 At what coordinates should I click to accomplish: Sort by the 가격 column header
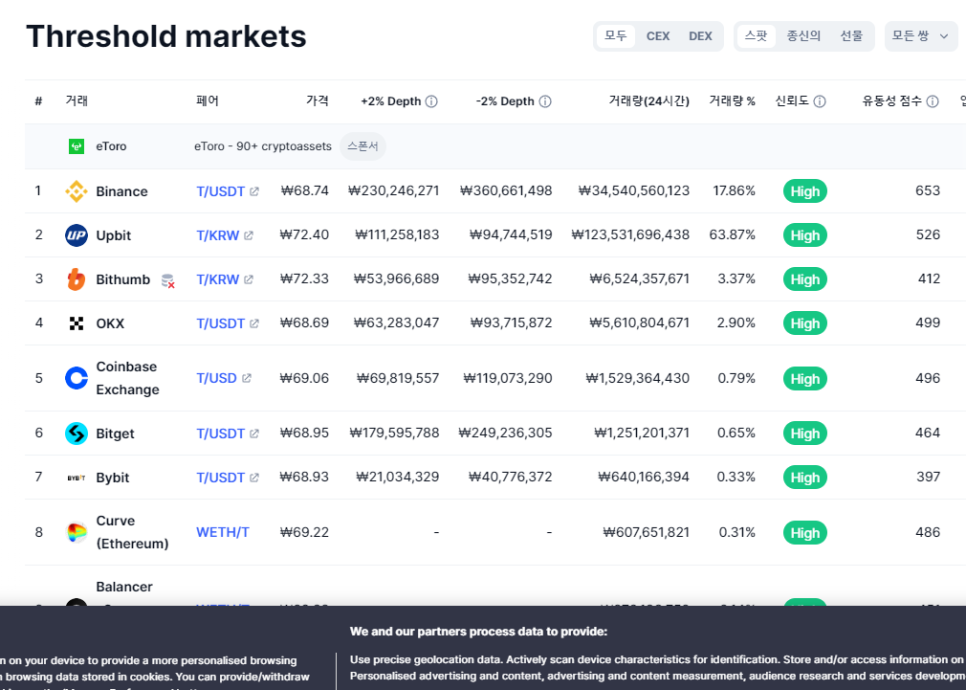[317, 101]
